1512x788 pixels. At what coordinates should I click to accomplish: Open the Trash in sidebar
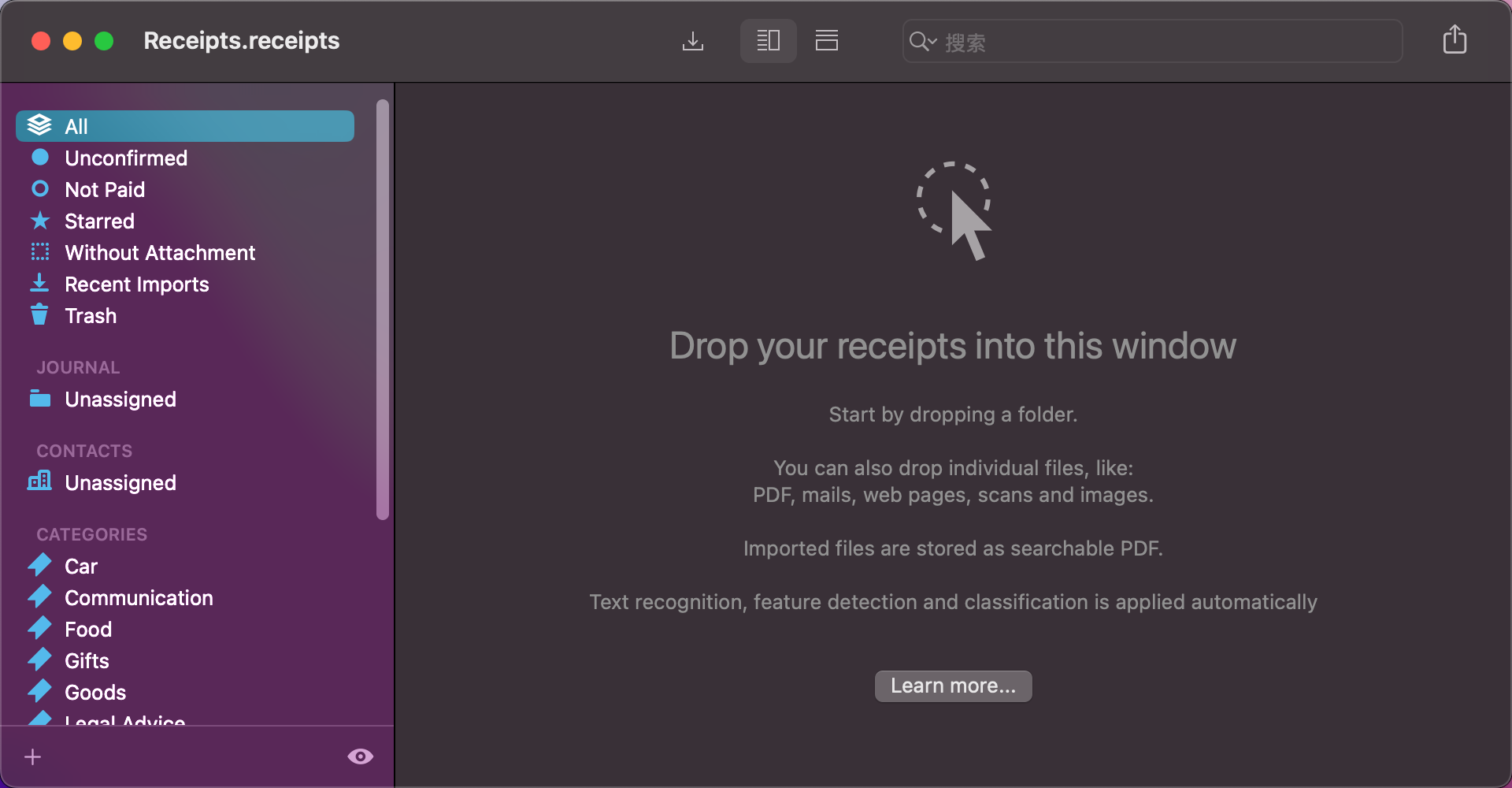[91, 316]
